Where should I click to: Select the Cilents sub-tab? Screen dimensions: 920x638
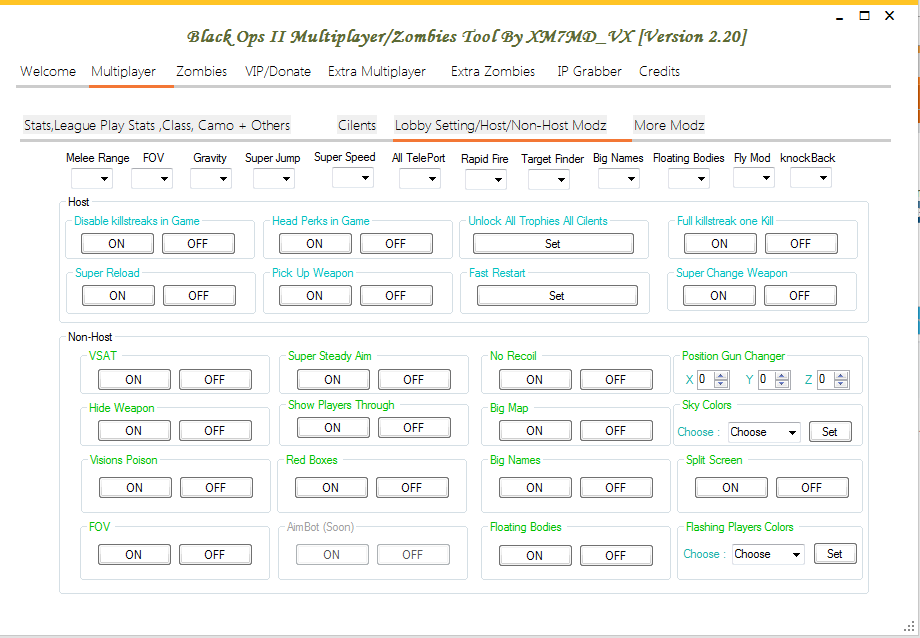click(357, 126)
